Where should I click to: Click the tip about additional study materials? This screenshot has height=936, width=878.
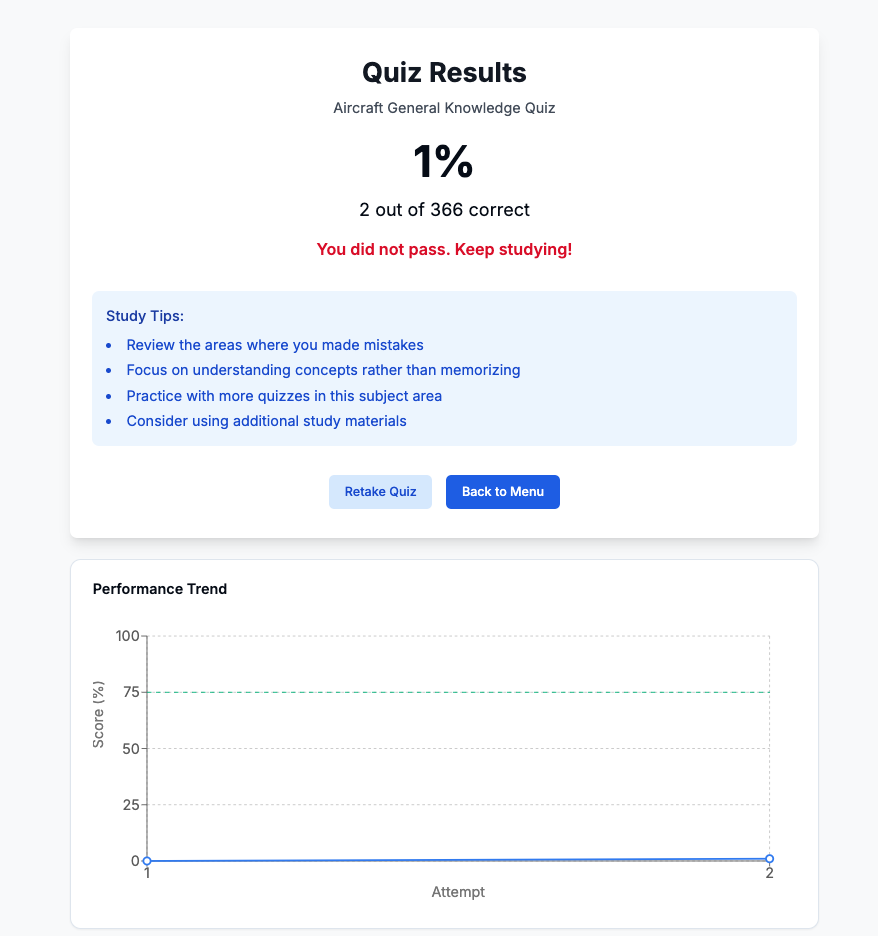point(266,420)
